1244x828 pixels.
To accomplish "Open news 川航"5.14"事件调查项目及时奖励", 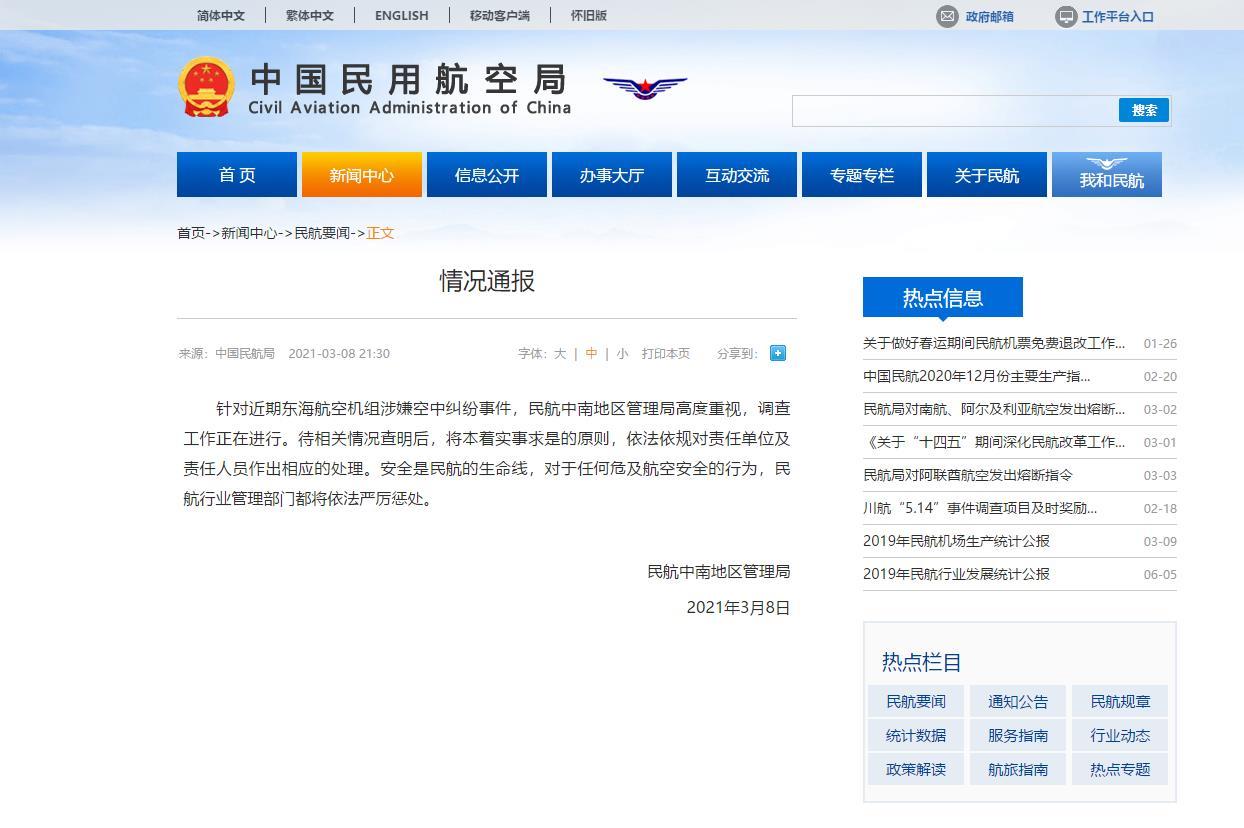I will pyautogui.click(x=980, y=508).
